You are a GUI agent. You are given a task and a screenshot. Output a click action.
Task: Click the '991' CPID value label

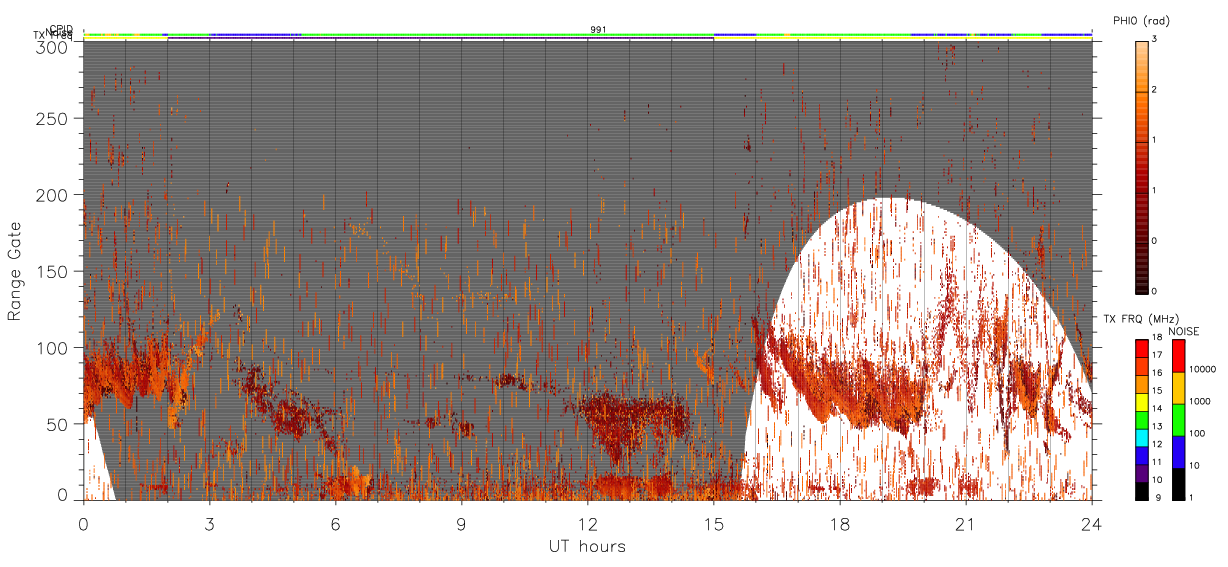598,30
